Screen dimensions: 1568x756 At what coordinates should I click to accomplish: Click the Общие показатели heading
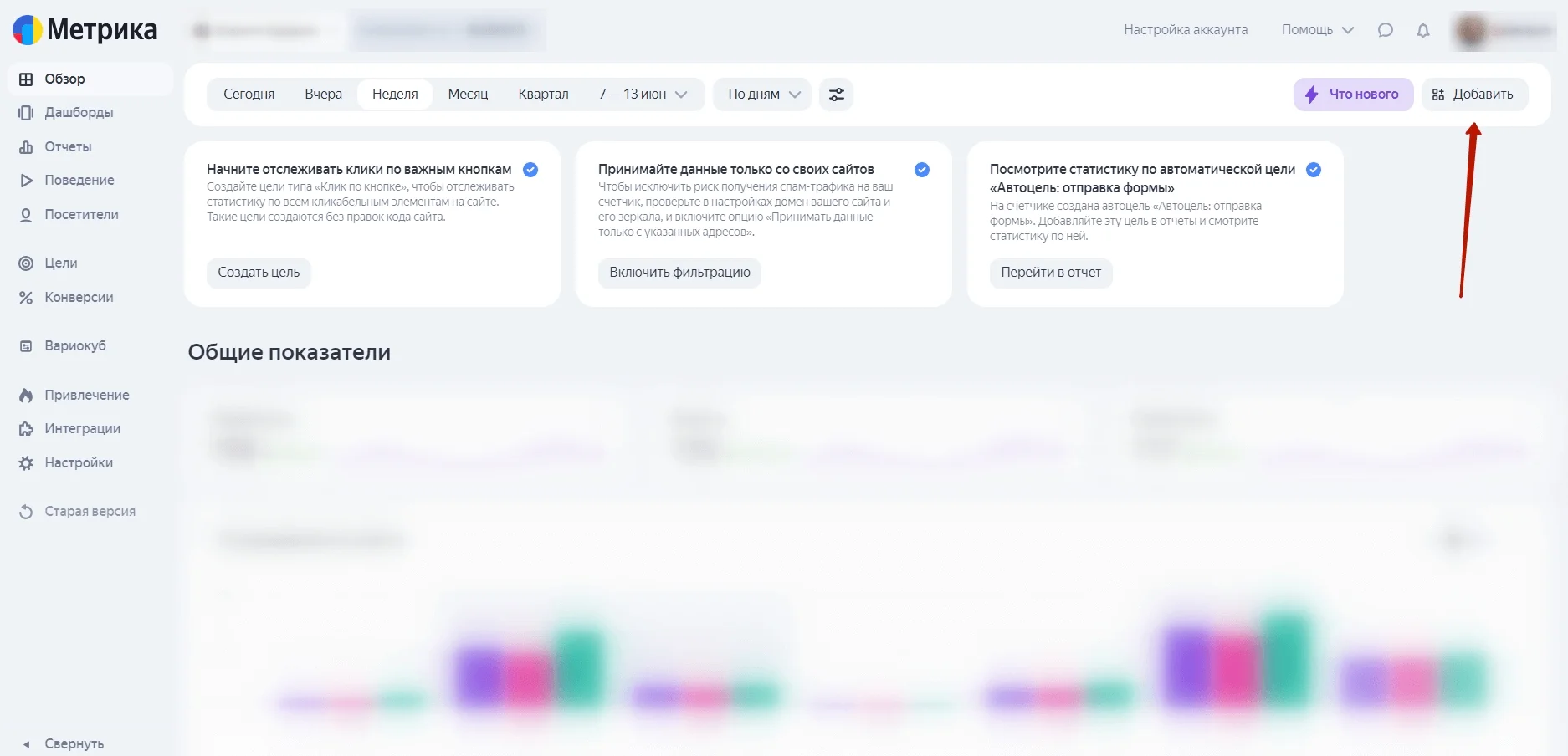[290, 353]
